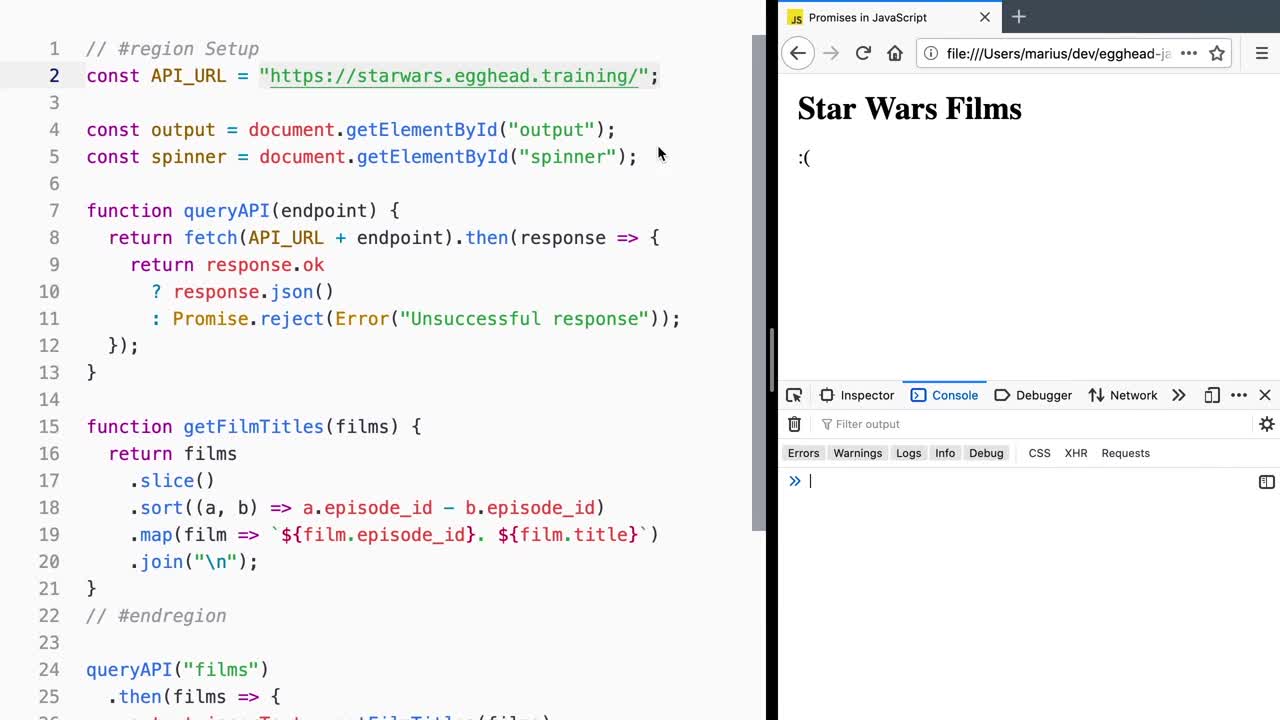Viewport: 1280px width, 720px height.
Task: Open the Network tab in devtools
Action: coord(1122,395)
